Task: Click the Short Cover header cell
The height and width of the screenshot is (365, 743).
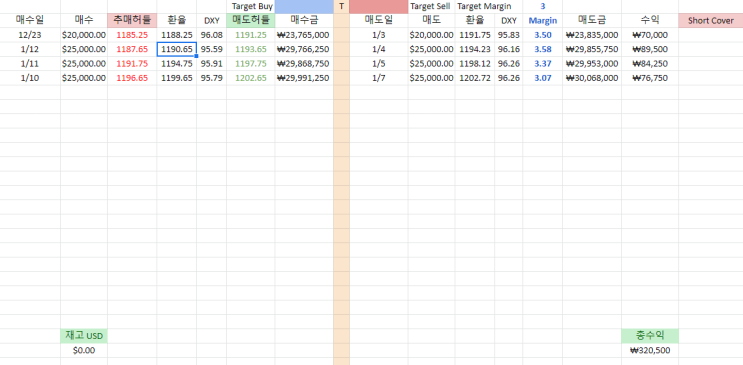Action: coord(711,20)
